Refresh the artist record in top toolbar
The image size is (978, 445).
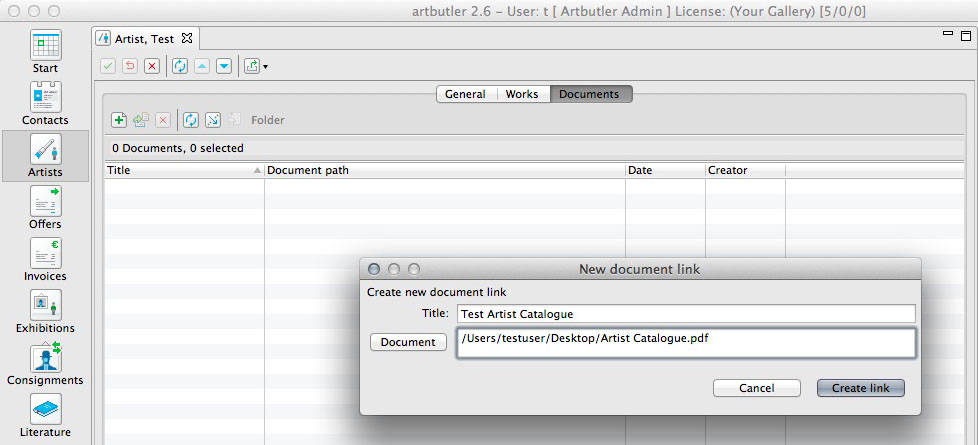coord(180,66)
